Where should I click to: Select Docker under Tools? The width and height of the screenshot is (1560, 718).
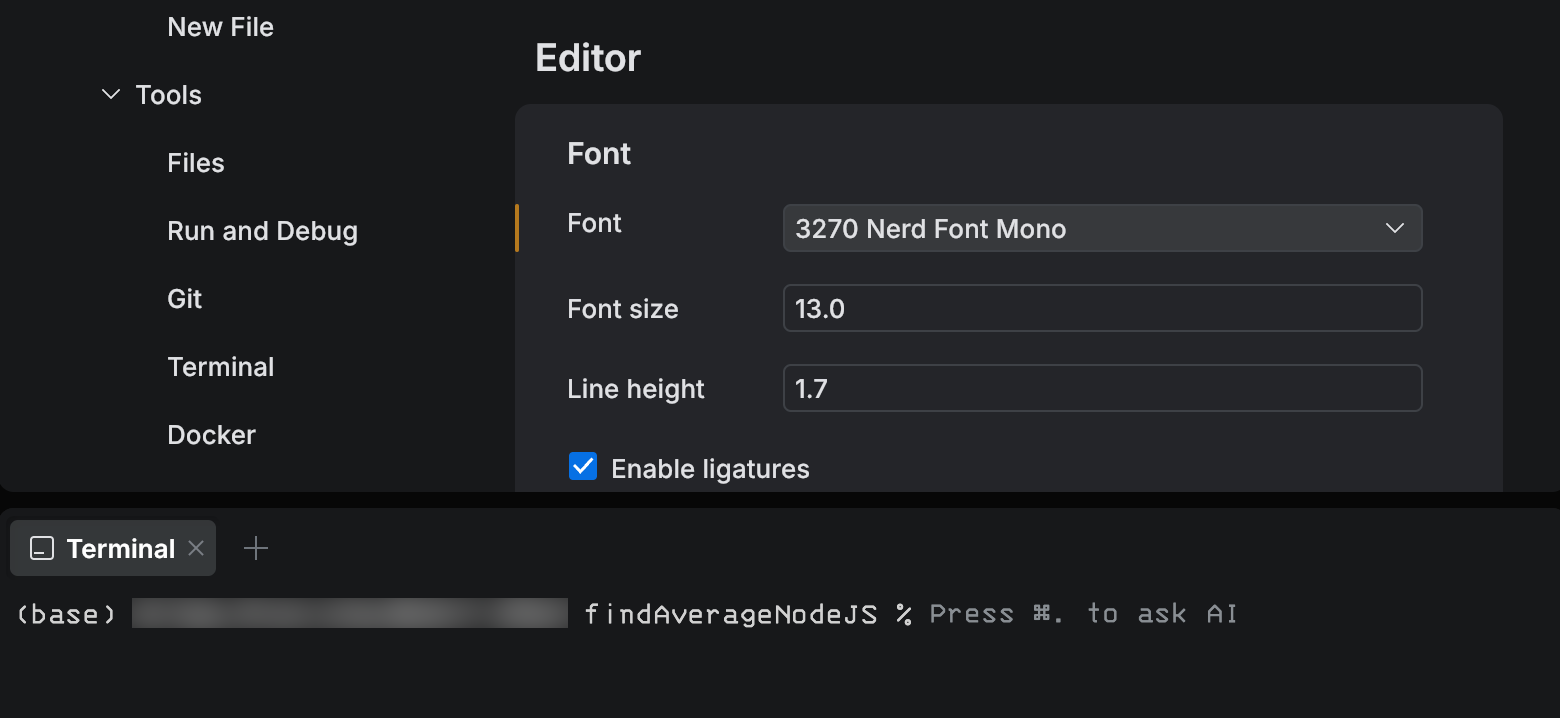(211, 434)
